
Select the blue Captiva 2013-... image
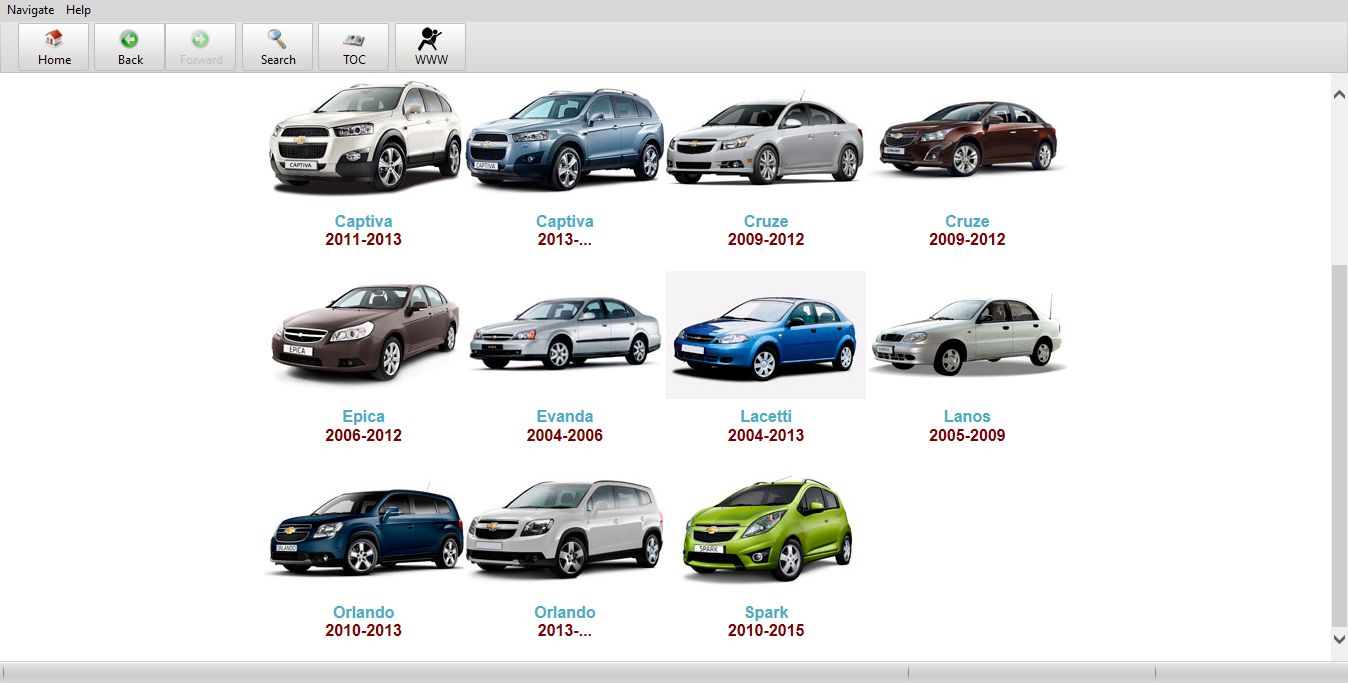565,139
